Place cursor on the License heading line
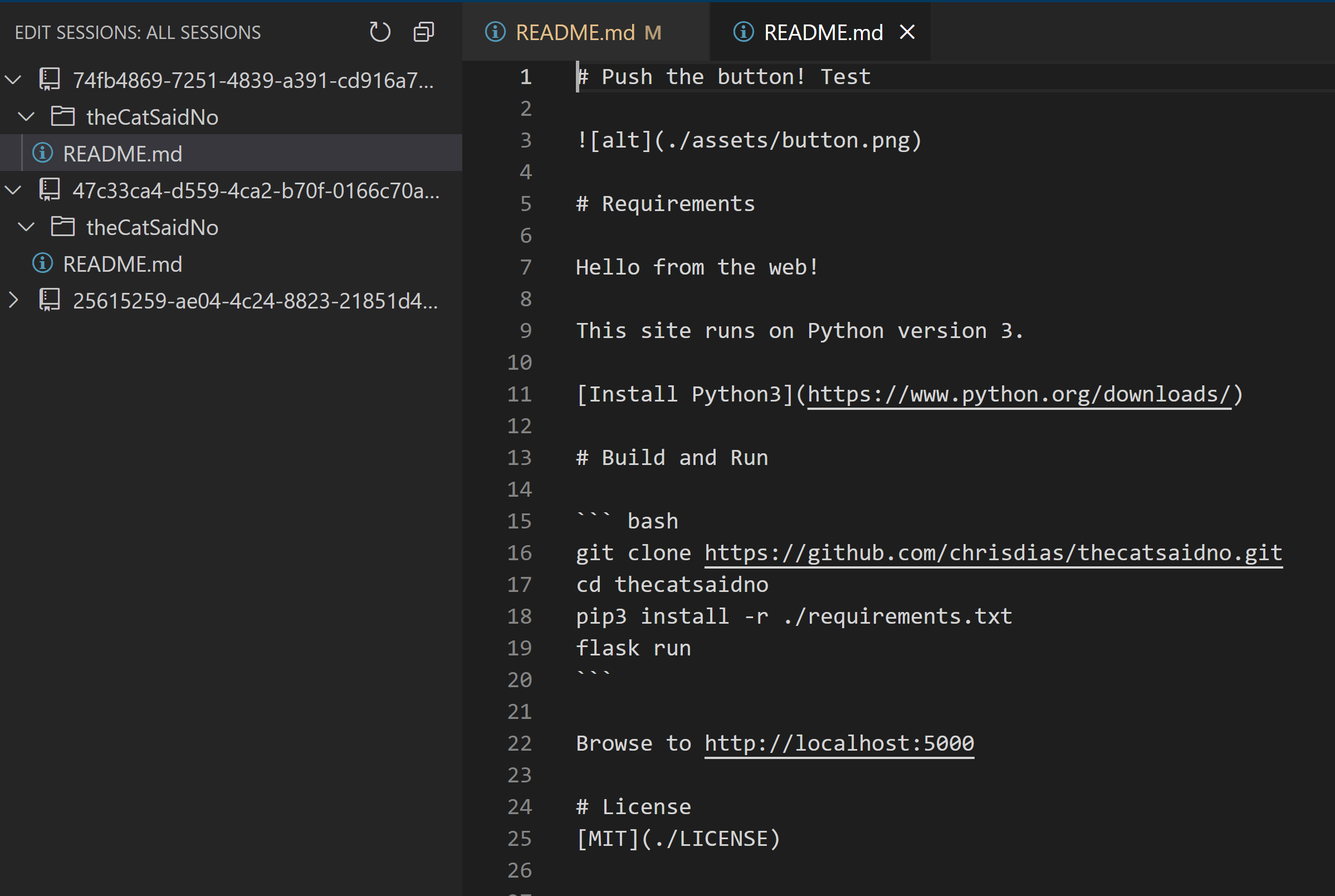The image size is (1335, 896). [634, 806]
